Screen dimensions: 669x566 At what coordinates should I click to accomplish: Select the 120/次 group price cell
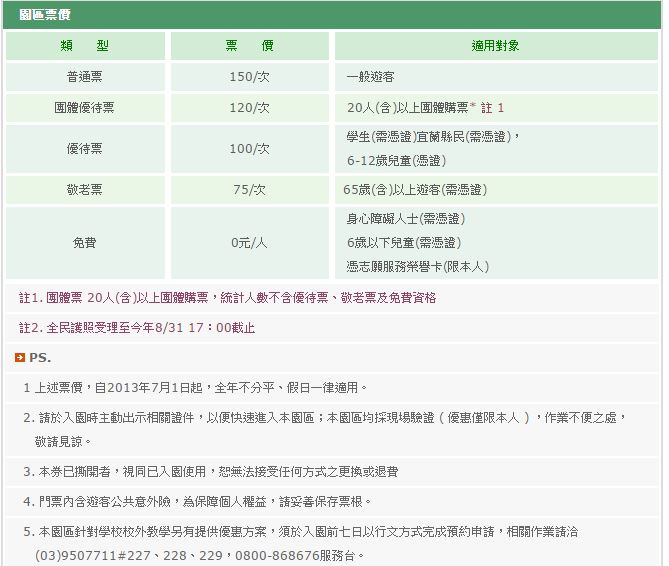click(249, 108)
